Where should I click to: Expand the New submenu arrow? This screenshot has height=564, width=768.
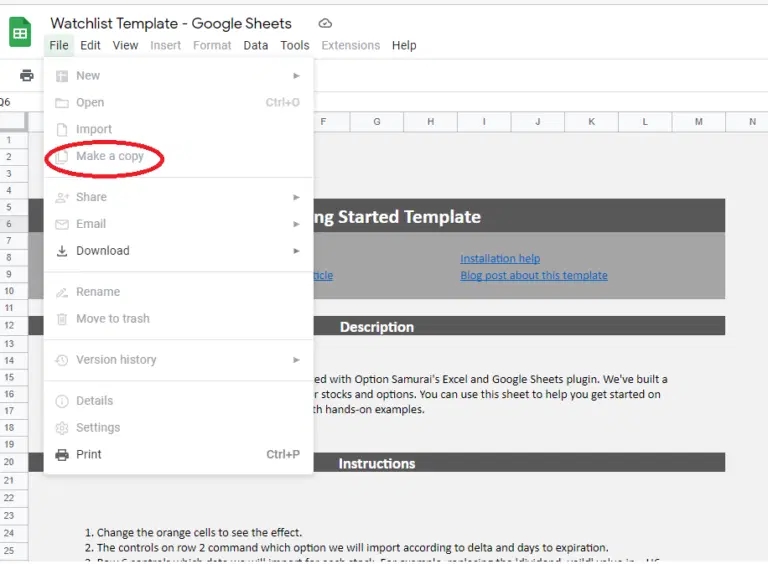pyautogui.click(x=297, y=76)
